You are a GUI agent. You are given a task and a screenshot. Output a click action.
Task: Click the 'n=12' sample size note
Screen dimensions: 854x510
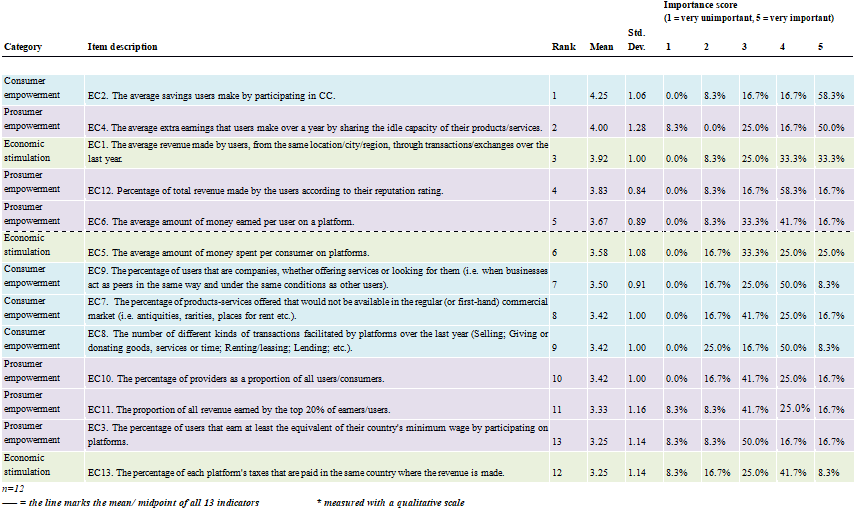12,488
